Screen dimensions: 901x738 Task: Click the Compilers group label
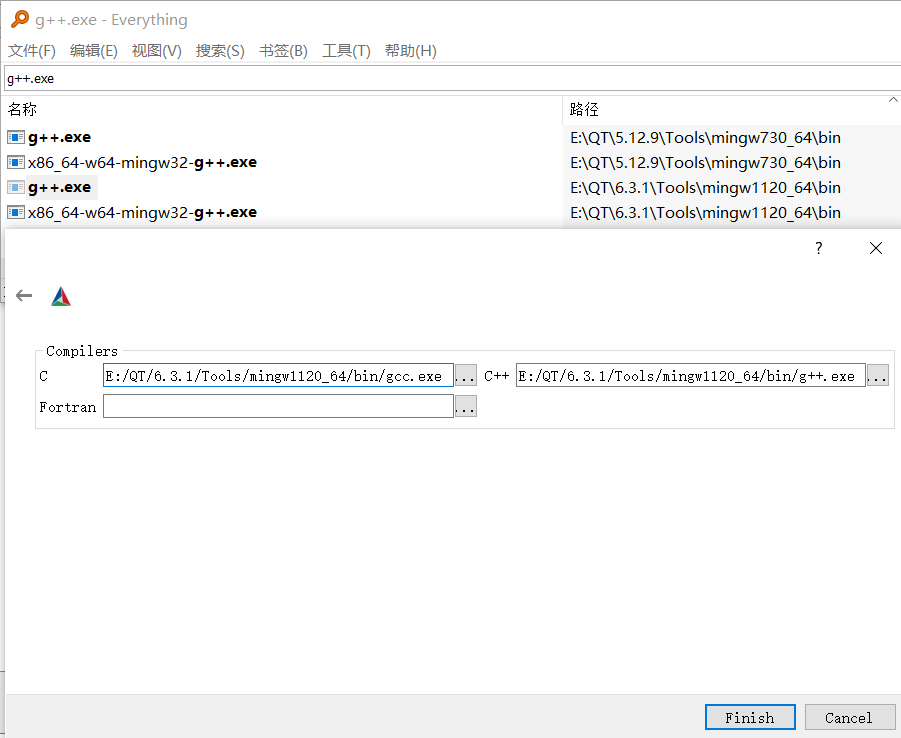pos(82,351)
